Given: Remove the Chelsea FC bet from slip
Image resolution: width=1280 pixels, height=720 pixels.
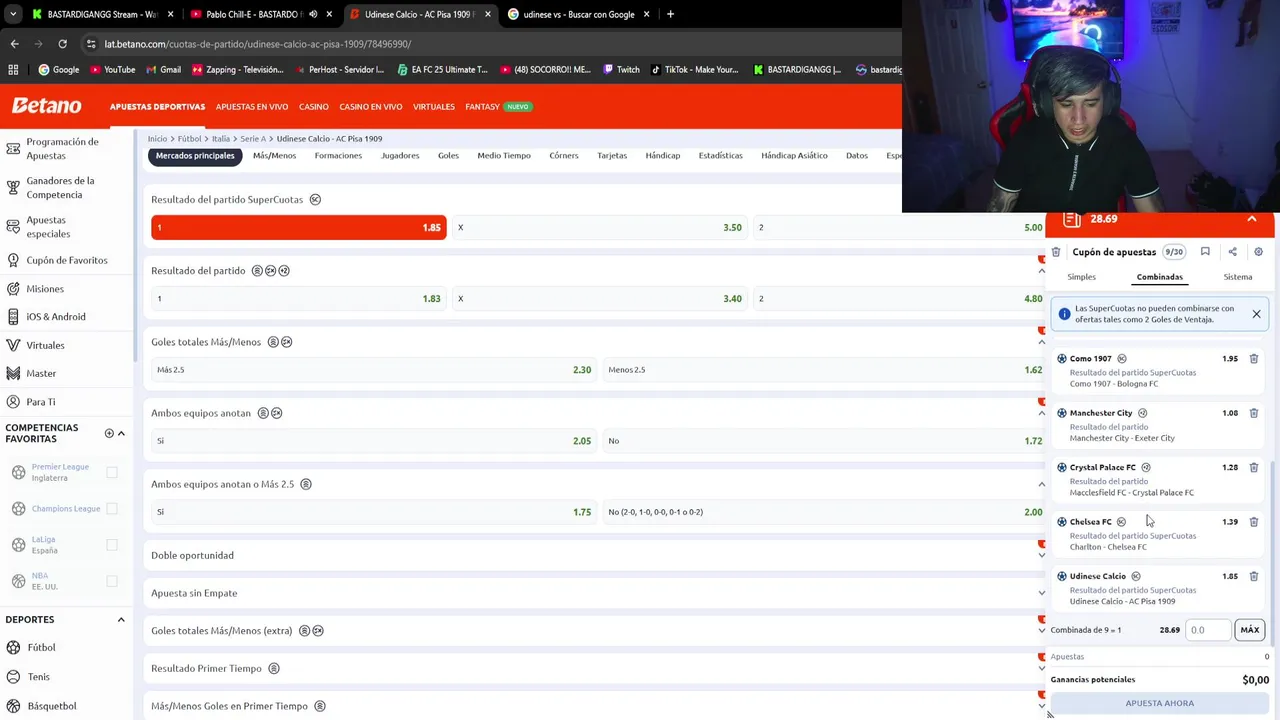Looking at the screenshot, I should 1253,522.
